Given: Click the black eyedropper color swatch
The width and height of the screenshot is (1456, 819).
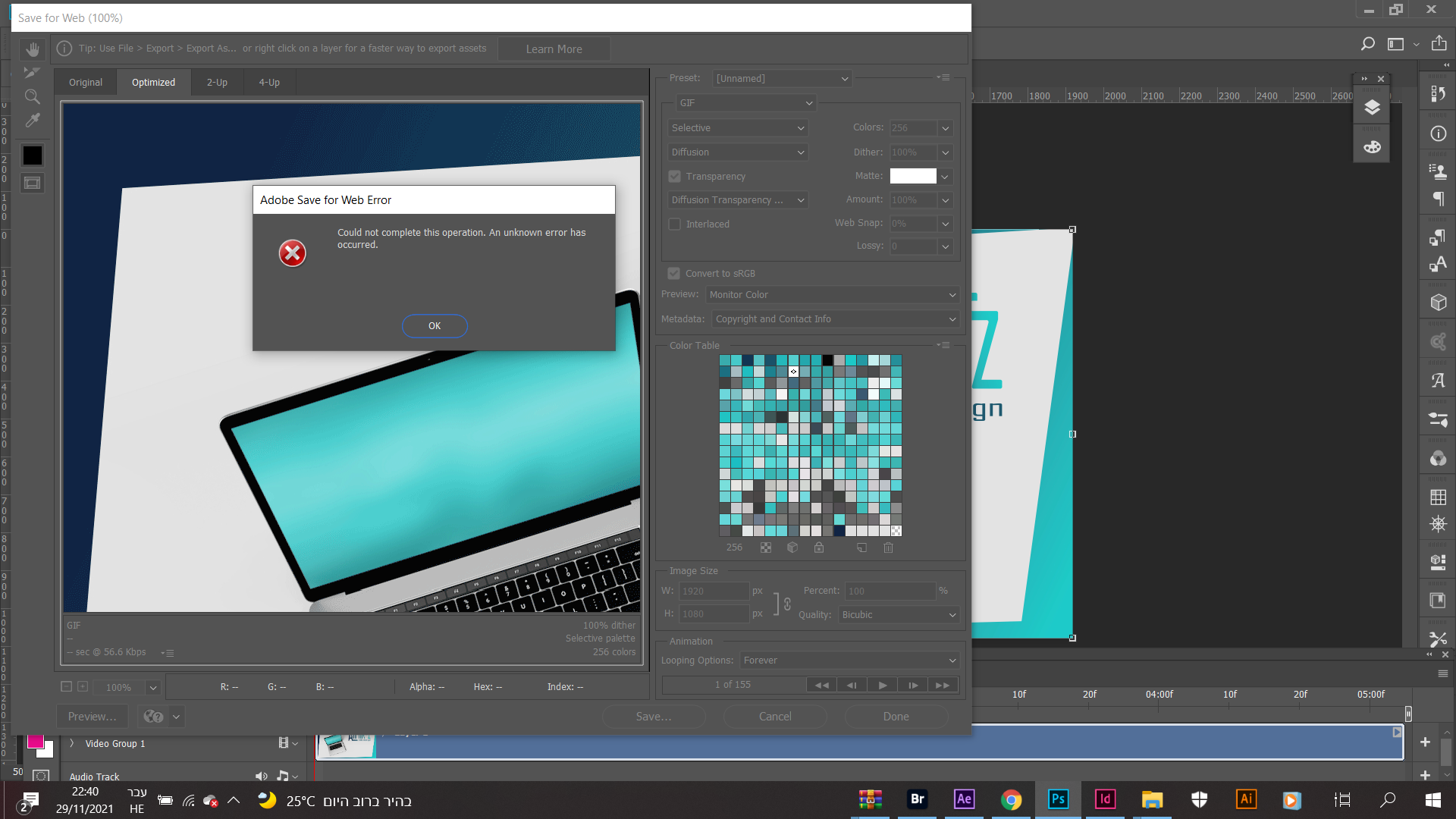Looking at the screenshot, I should tap(32, 155).
